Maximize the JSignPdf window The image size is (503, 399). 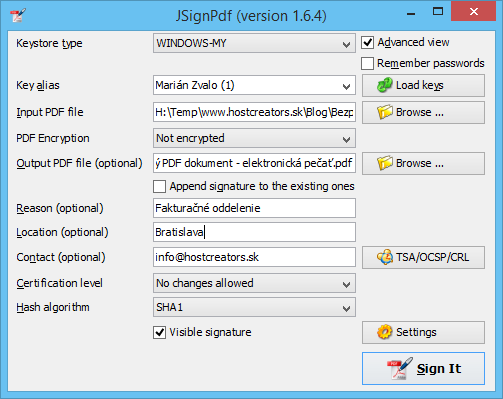click(x=438, y=12)
